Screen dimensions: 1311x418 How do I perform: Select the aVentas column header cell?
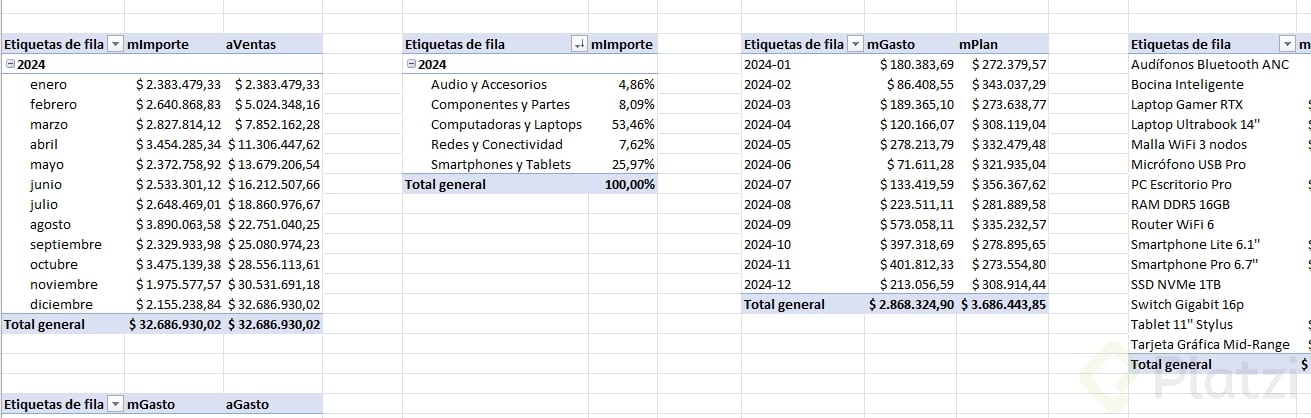coord(251,44)
